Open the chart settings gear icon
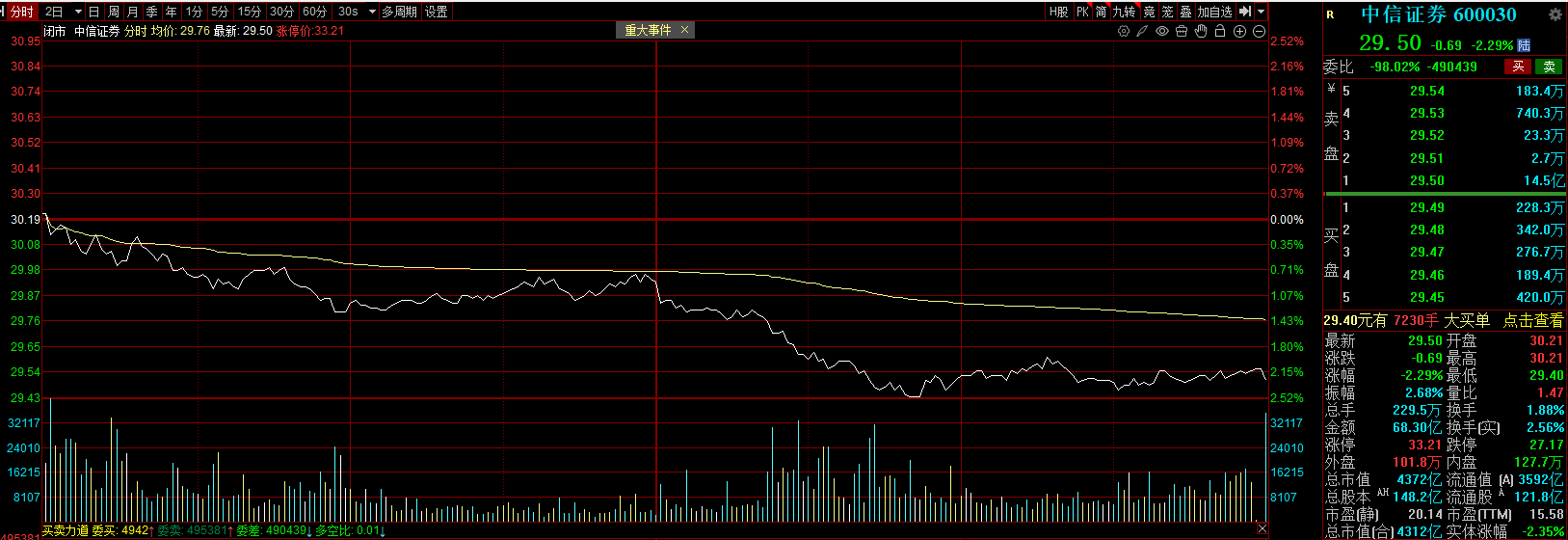Screen dimensions: 1568x540 coord(1124,31)
